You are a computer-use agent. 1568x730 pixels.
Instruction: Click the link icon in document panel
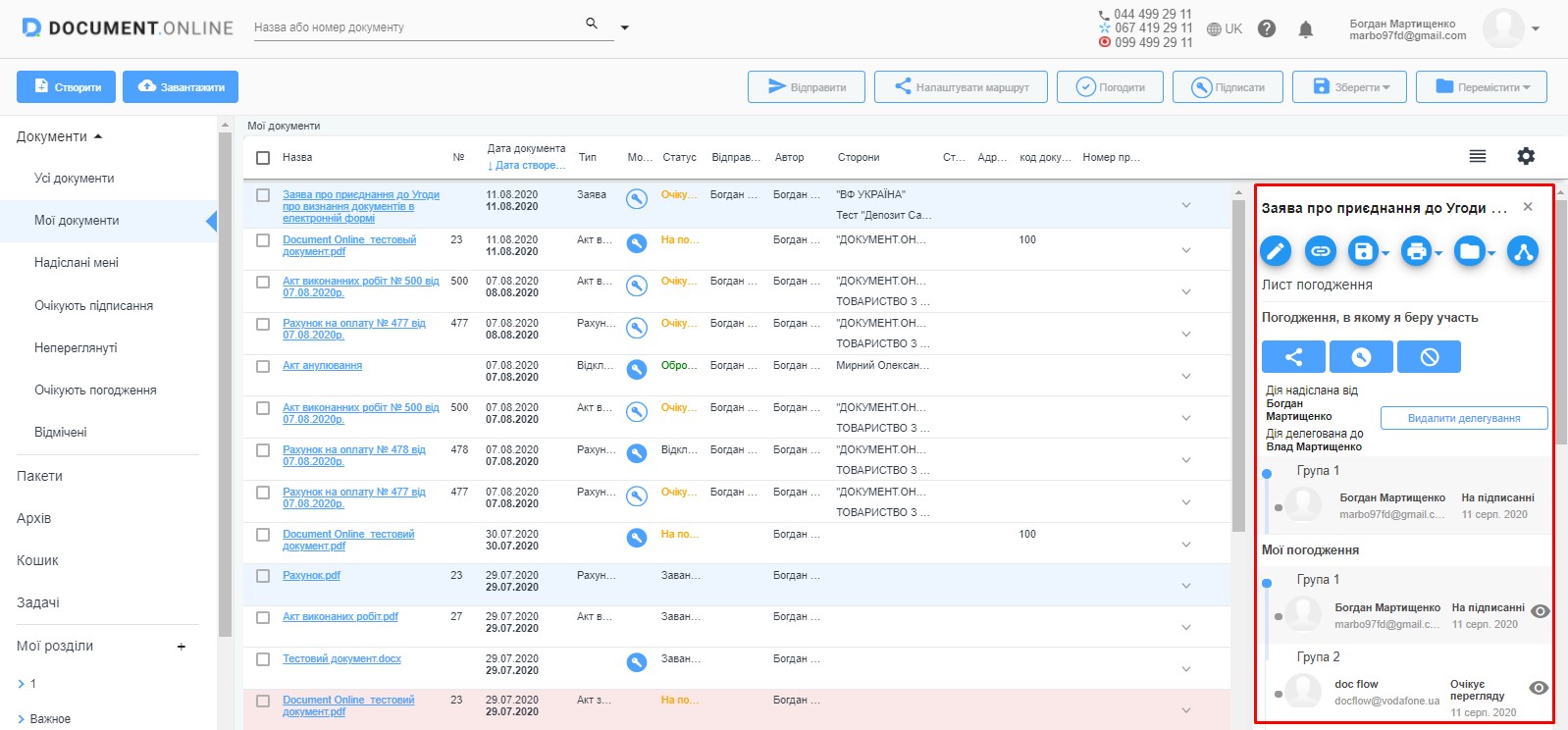[1321, 251]
